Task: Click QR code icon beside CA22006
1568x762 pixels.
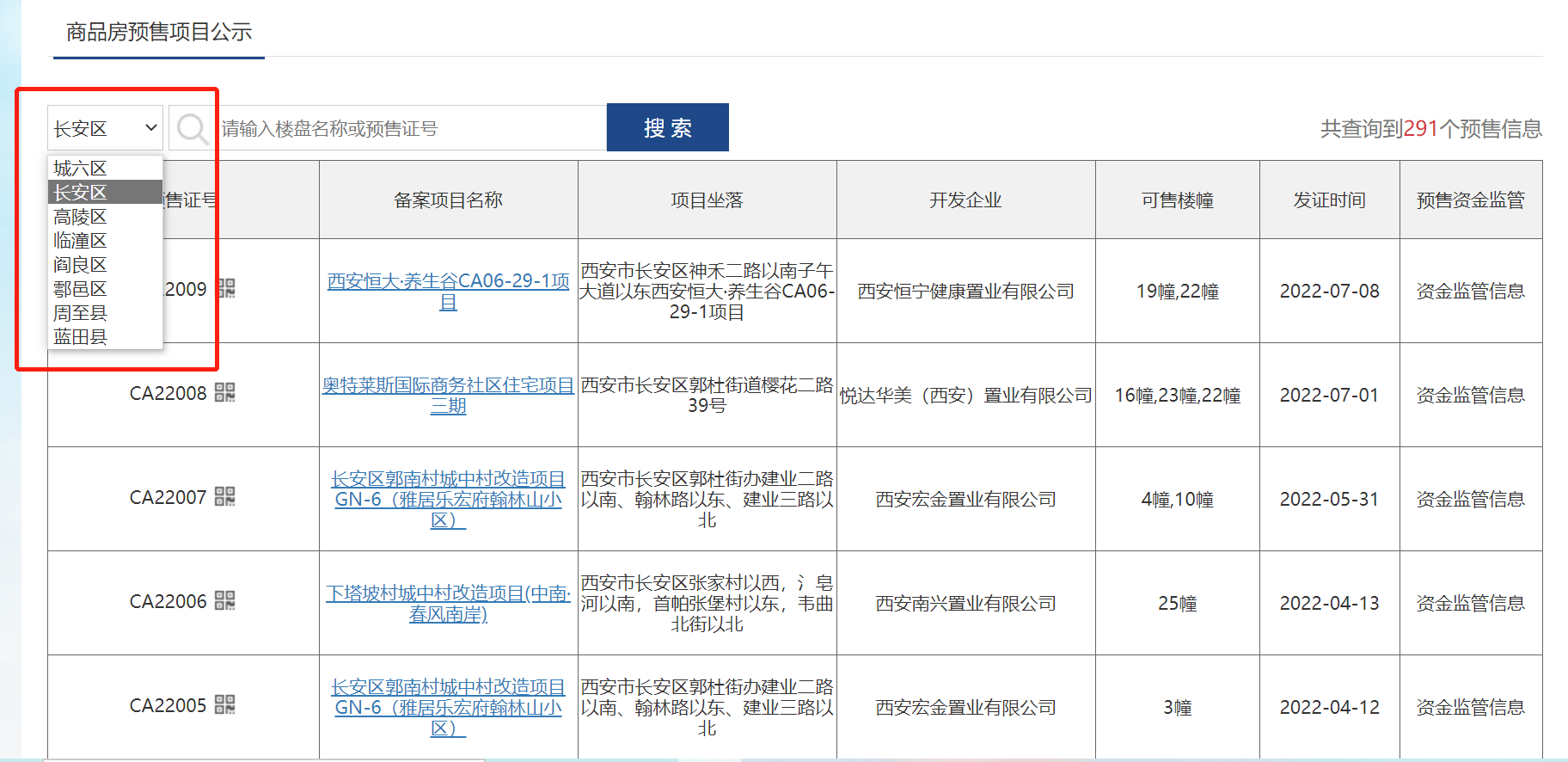Action: [224, 601]
